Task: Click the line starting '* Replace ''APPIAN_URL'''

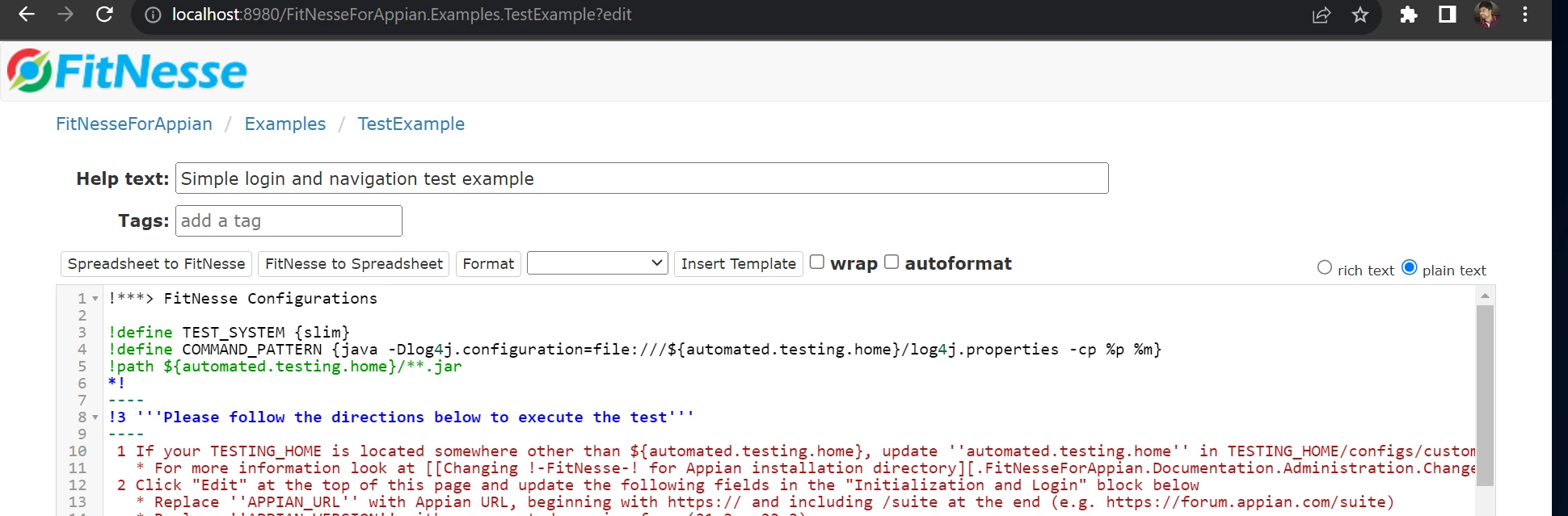Action: coord(765,502)
